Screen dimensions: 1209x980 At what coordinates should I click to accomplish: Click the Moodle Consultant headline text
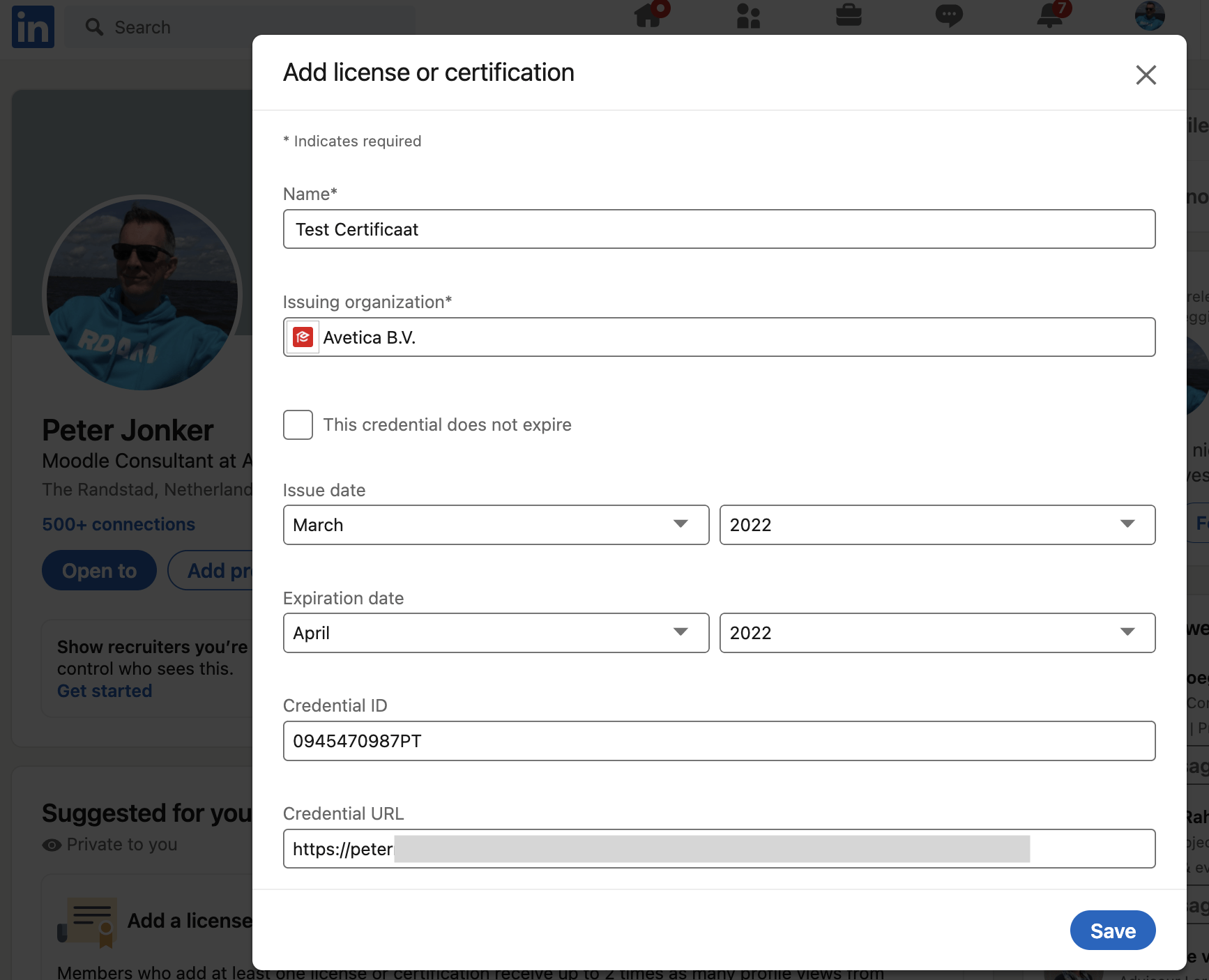(x=147, y=461)
